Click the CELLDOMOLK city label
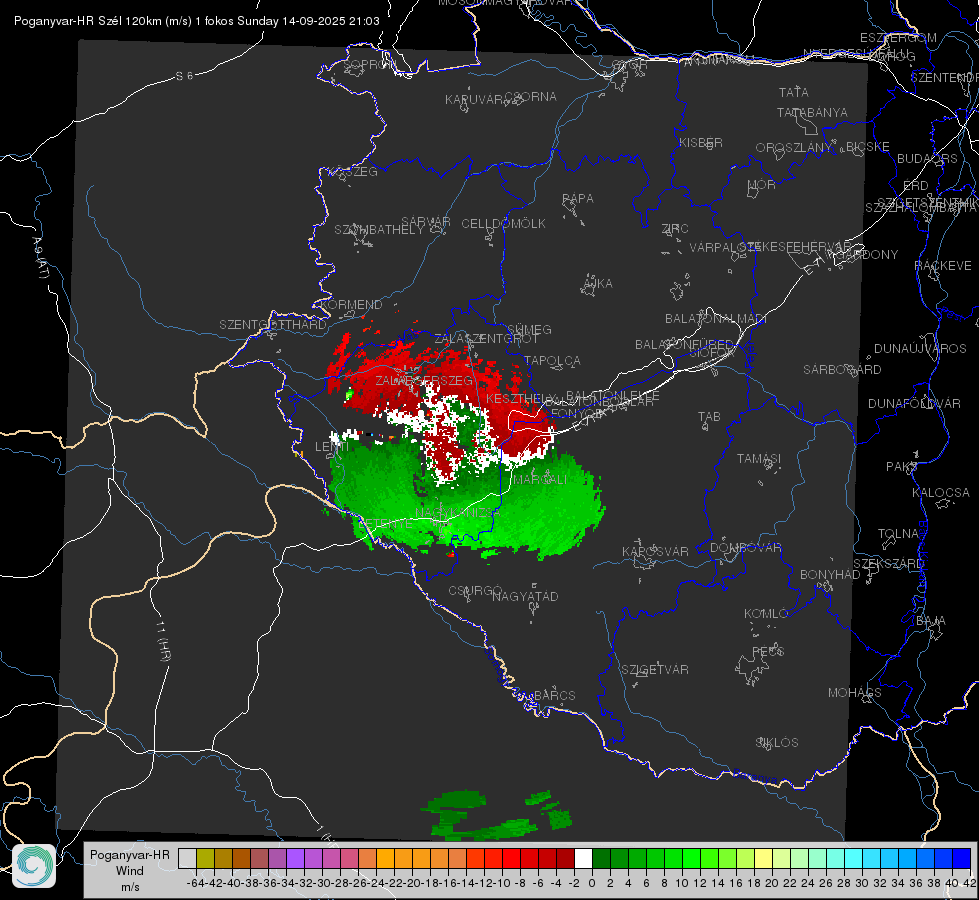 [503, 223]
